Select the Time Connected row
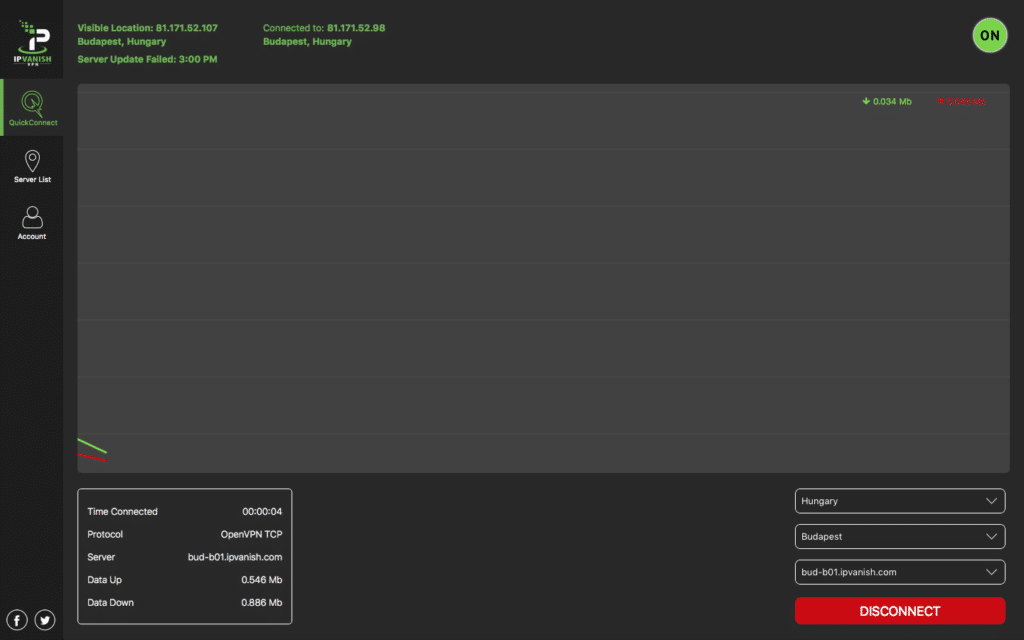 [x=184, y=512]
